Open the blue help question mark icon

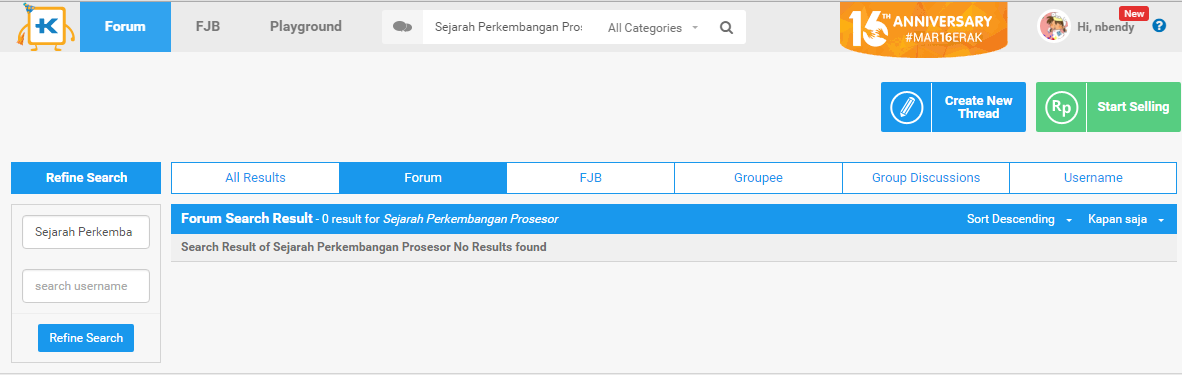click(x=1159, y=25)
